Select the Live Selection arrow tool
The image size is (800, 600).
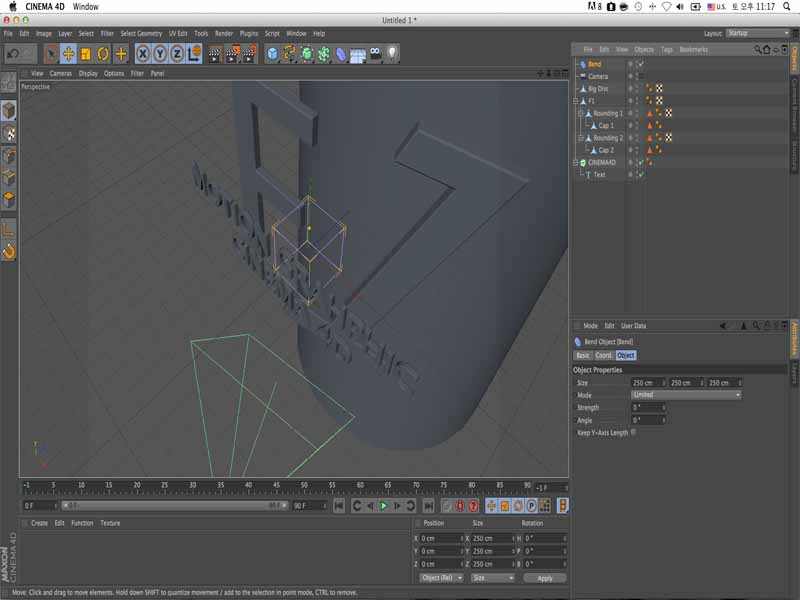click(x=51, y=54)
